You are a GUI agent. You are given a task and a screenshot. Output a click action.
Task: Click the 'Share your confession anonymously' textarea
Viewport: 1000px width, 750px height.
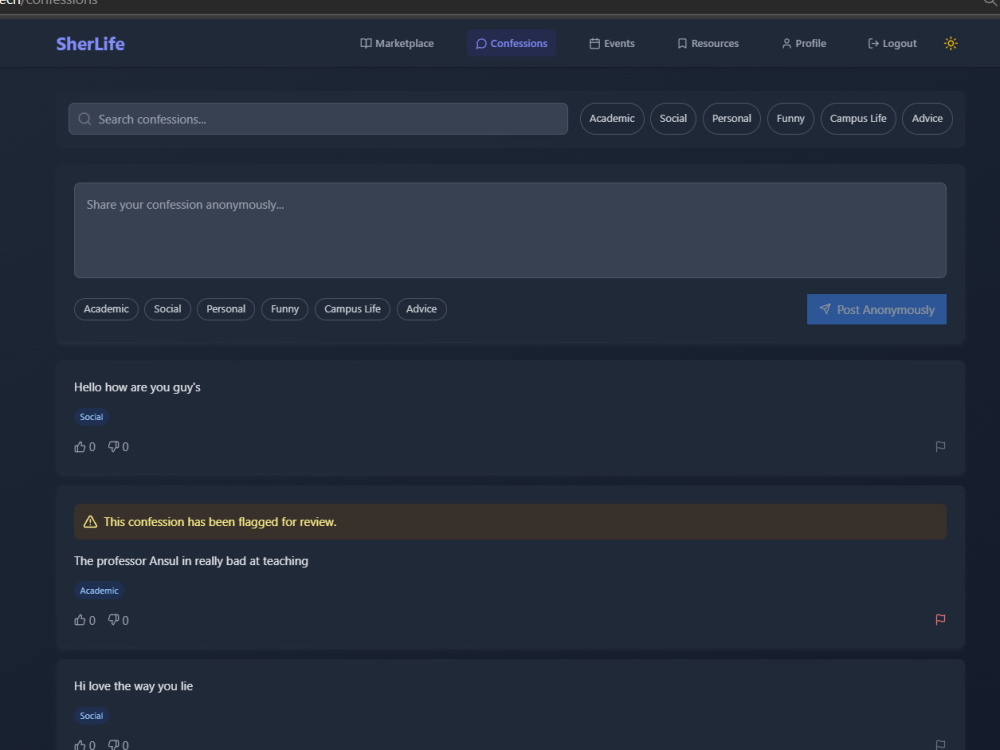[510, 230]
